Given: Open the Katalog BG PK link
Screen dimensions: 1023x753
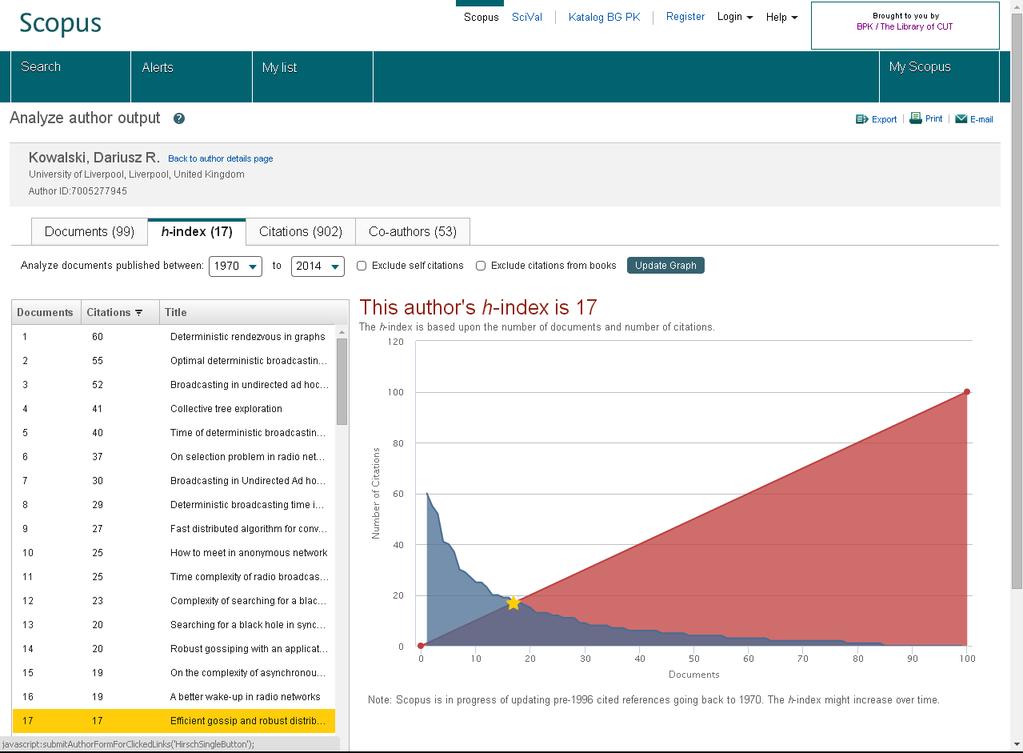Looking at the screenshot, I should tap(604, 17).
